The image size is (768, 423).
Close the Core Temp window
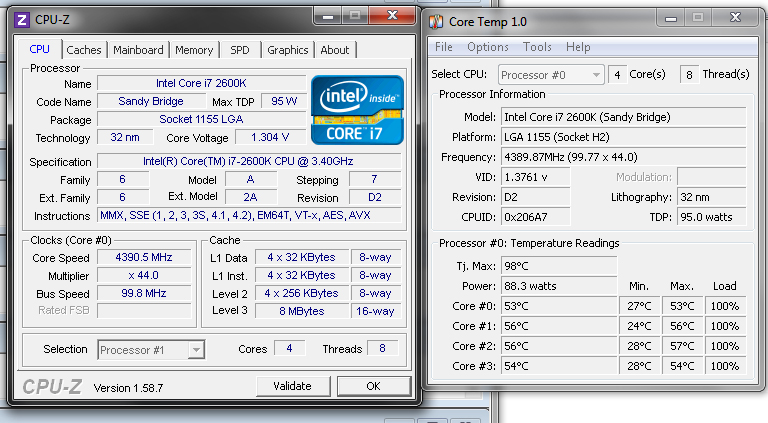coord(735,18)
